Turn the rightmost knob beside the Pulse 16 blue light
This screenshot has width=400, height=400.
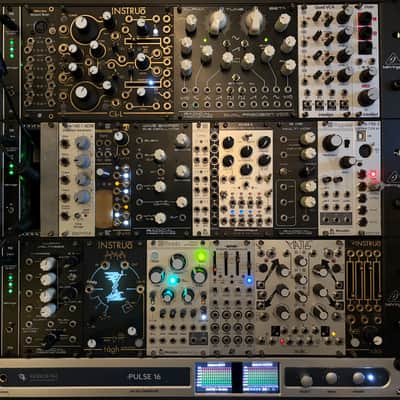[x=358, y=378]
